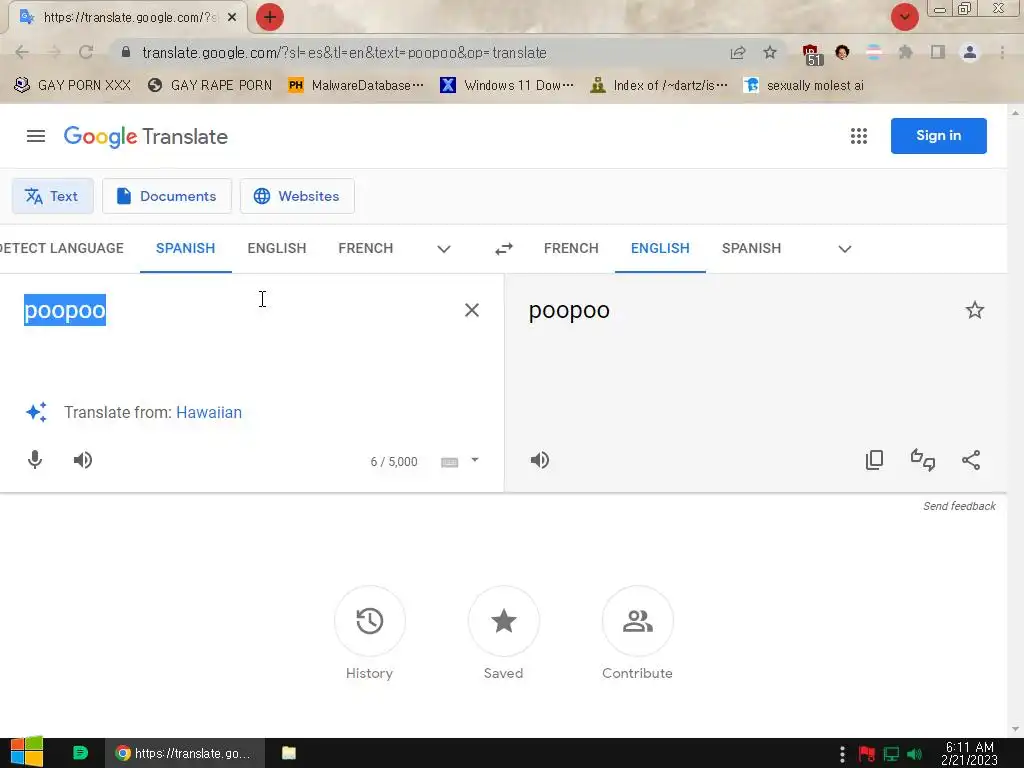Bookmark this page with the star
Image resolution: width=1024 pixels, height=768 pixels.
click(770, 52)
